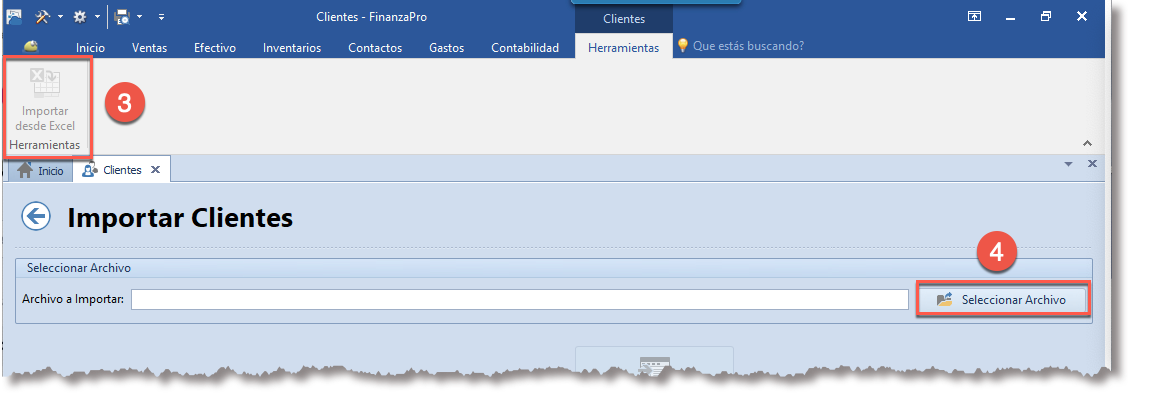Collapse the ribbon using the chevron
The image size is (1156, 393).
1087,143
